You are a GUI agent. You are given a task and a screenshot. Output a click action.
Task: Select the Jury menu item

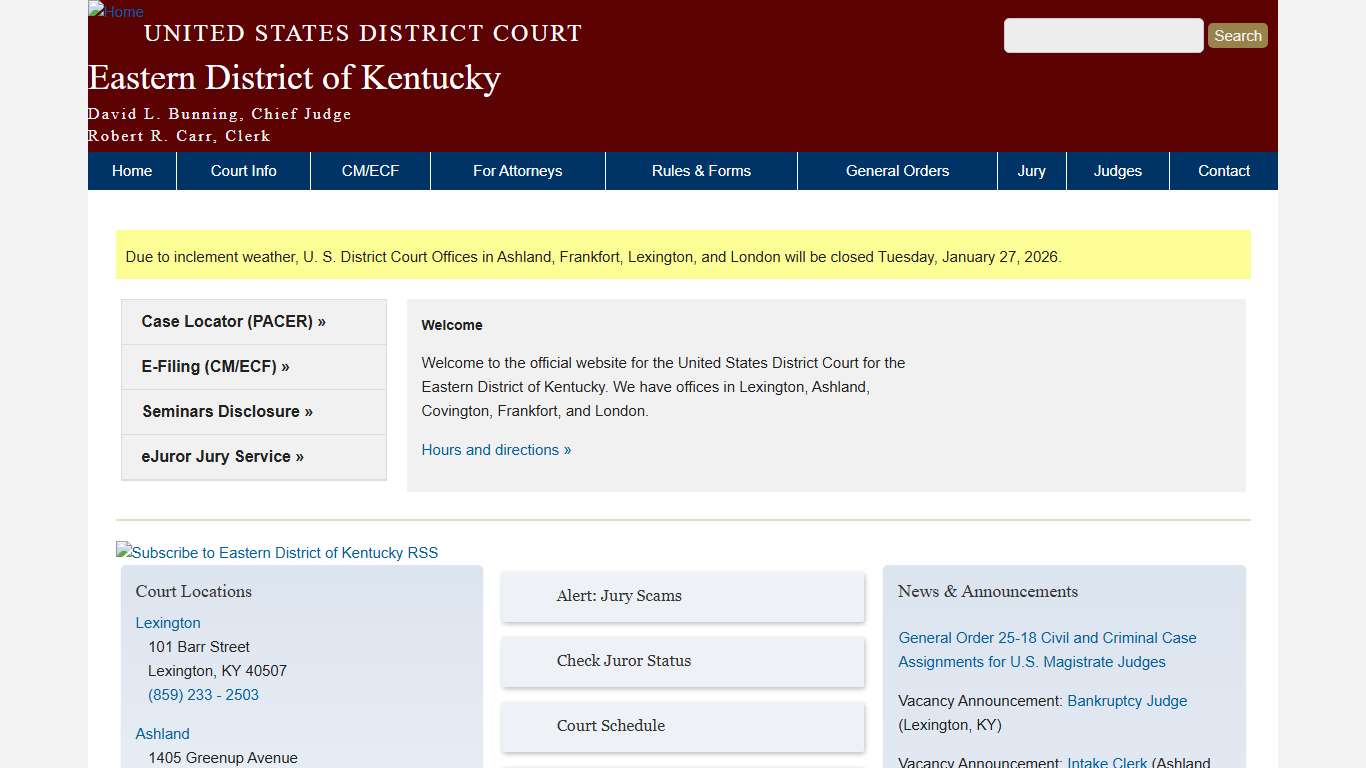pyautogui.click(x=1031, y=170)
